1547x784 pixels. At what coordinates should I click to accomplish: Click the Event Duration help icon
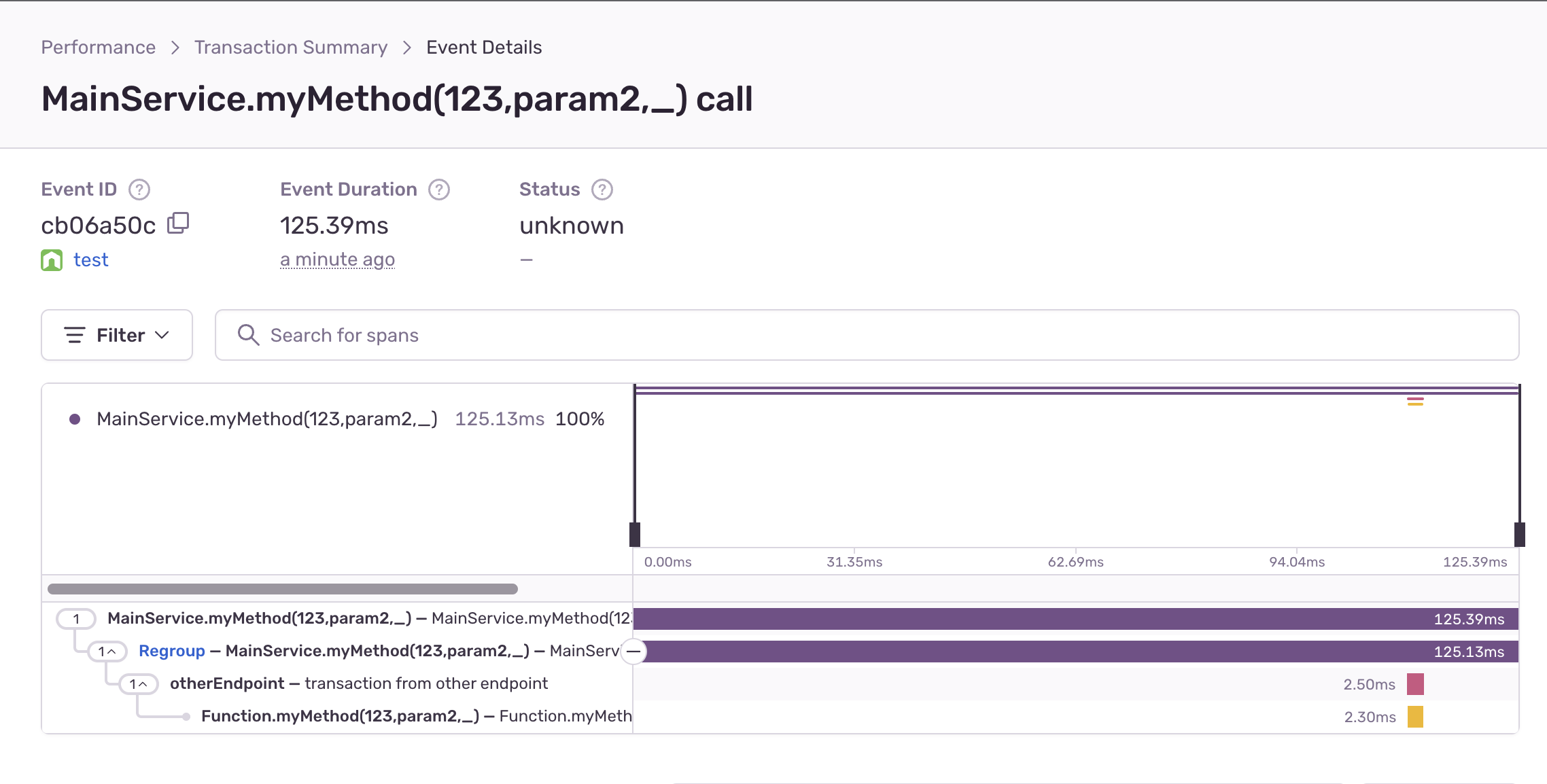(x=439, y=190)
